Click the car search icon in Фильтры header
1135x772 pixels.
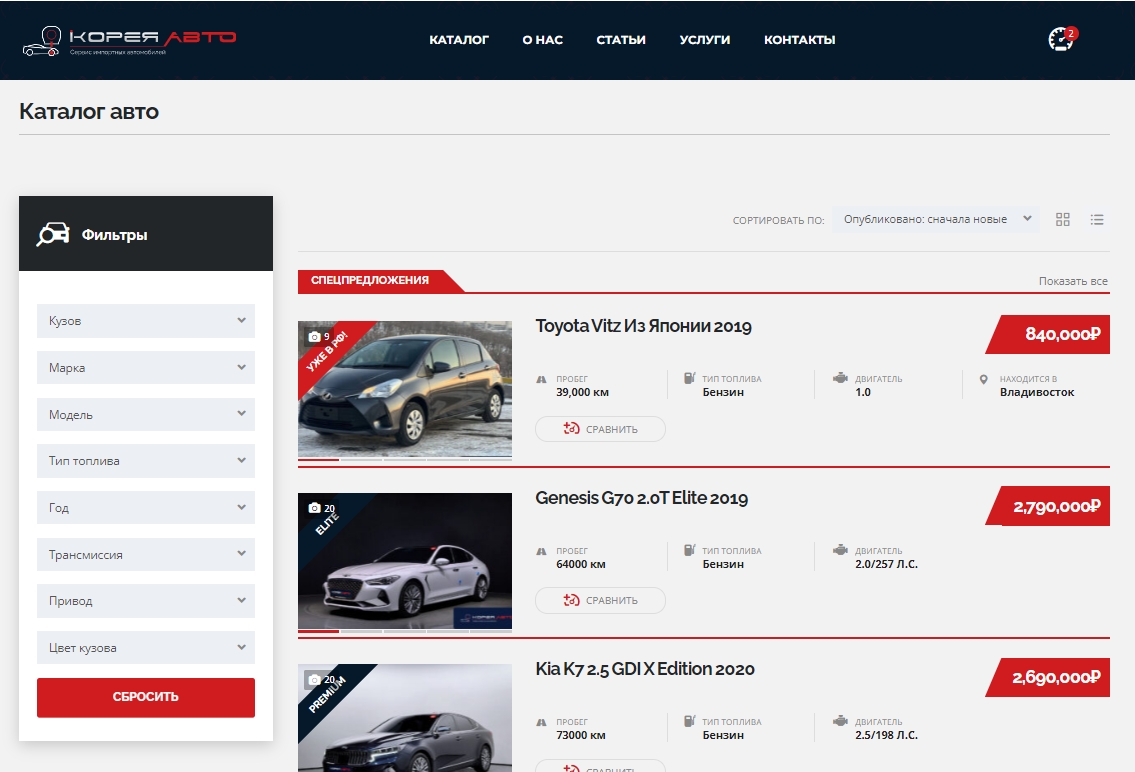[53, 234]
